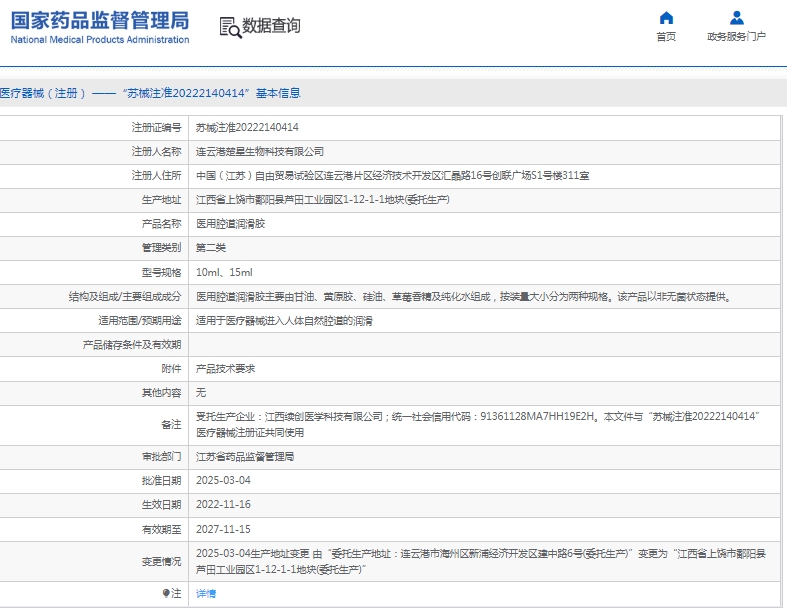Open the 政务服务门户 person icon
Screen dimensions: 787x616
click(736, 18)
